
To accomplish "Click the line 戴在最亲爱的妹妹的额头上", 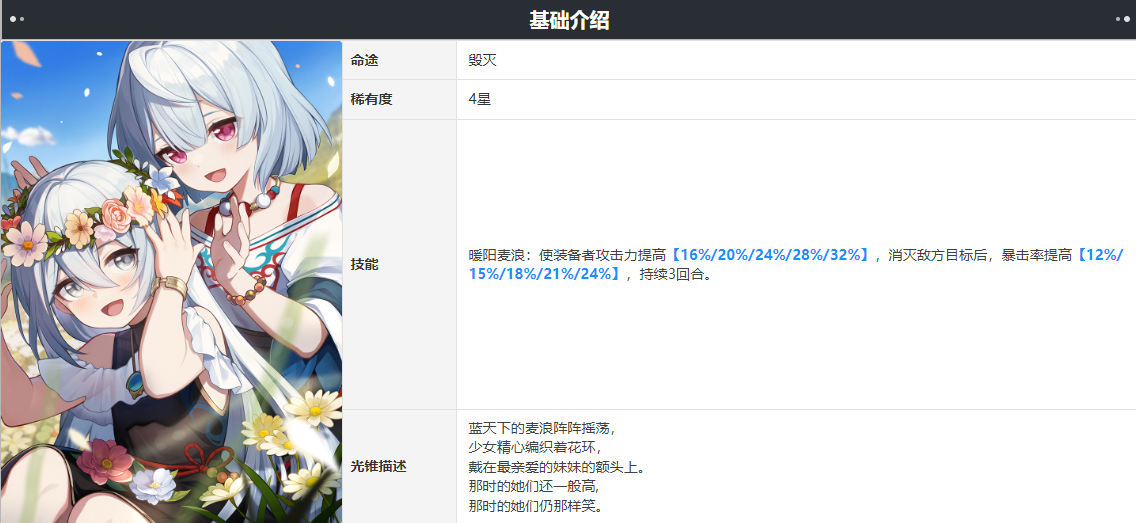I will [x=556, y=467].
